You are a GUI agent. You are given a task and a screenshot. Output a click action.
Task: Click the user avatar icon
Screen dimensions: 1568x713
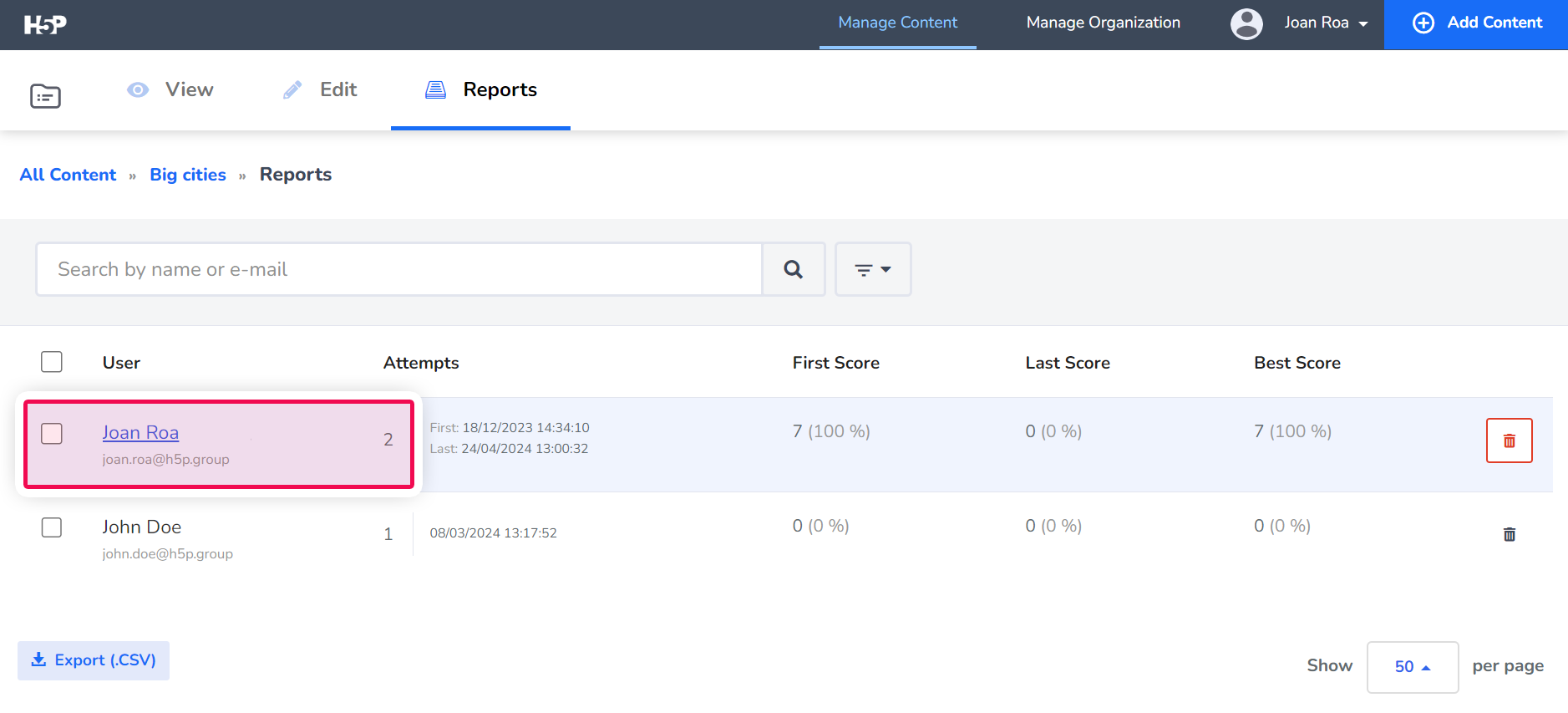pos(1246,23)
